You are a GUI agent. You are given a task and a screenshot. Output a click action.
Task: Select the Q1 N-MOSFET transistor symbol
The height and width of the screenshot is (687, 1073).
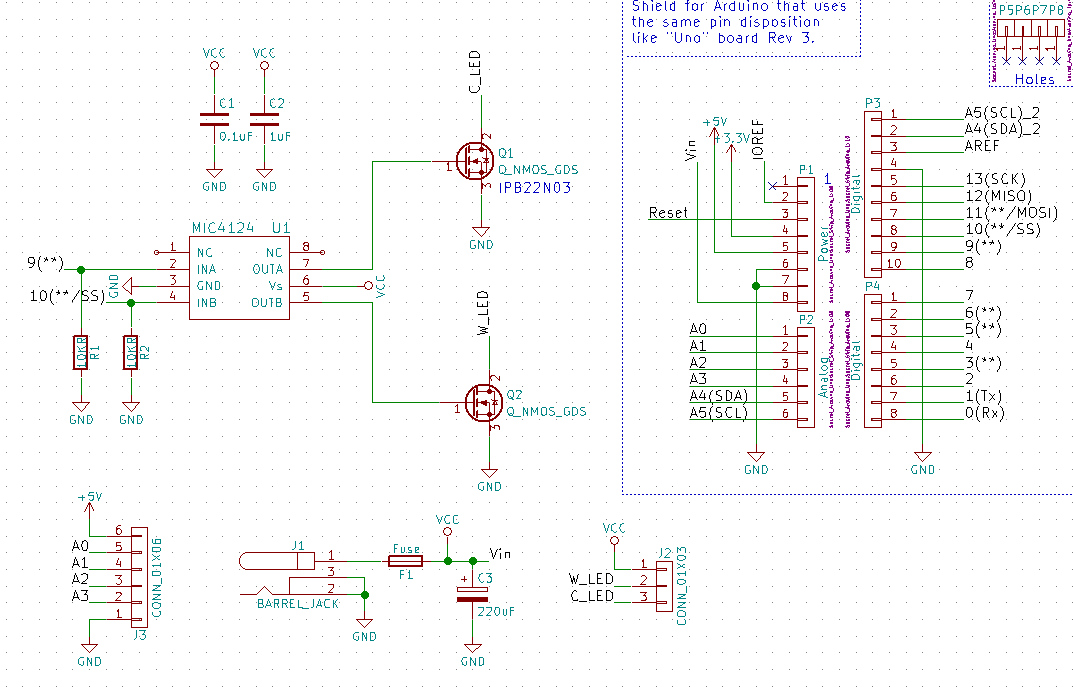[474, 160]
